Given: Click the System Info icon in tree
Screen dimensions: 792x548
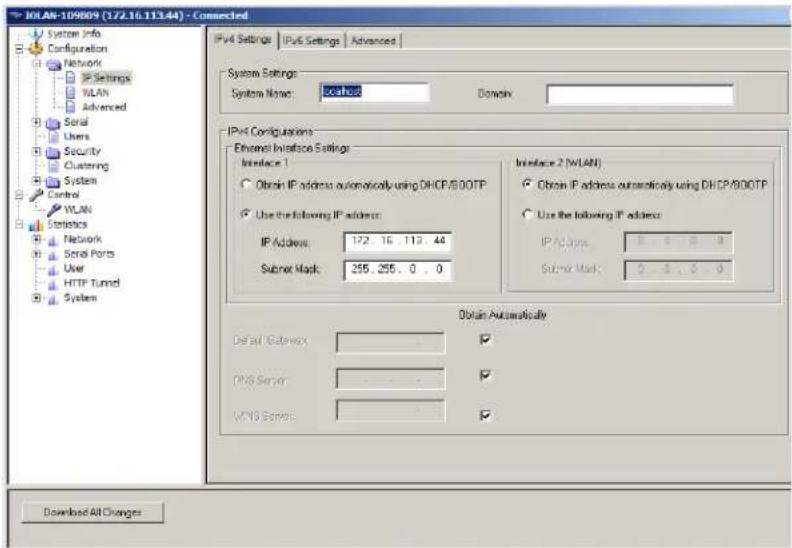Looking at the screenshot, I should coord(36,34).
